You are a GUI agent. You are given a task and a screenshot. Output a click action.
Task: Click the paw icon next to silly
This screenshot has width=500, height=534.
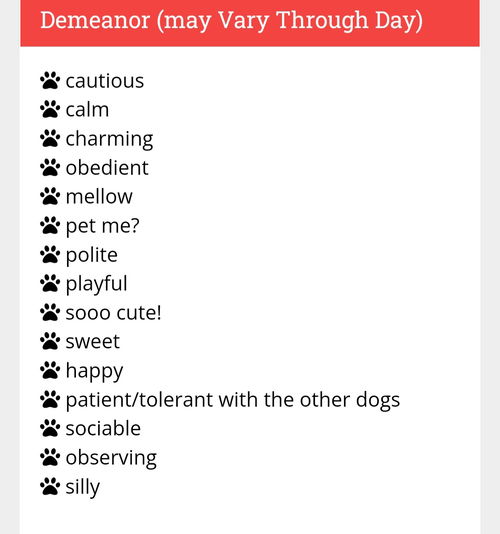[x=50, y=486]
